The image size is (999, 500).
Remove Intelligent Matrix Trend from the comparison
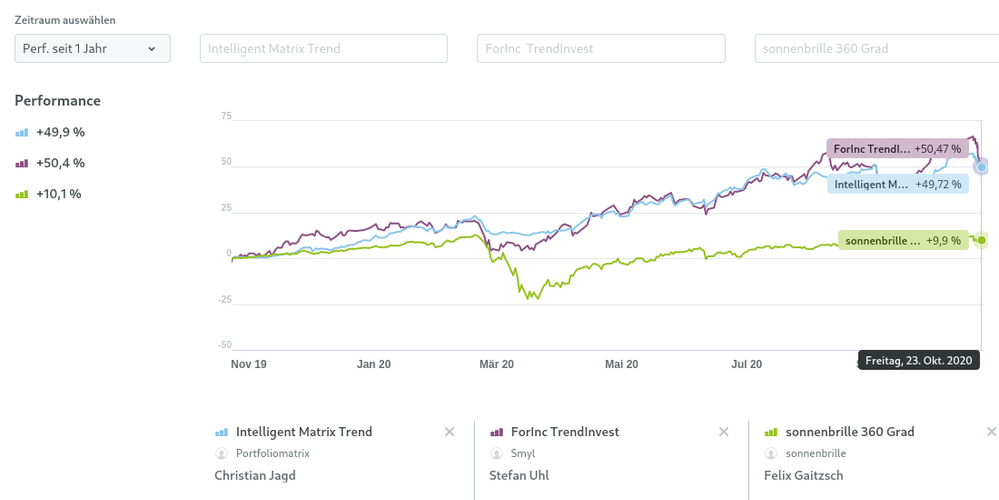(x=449, y=432)
